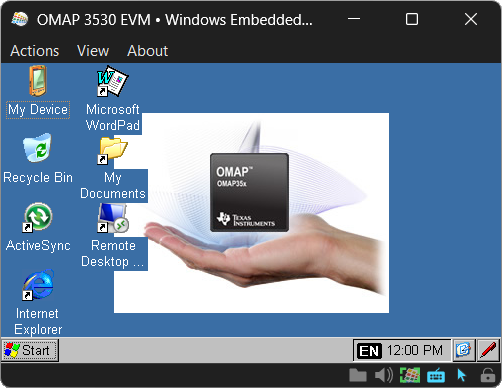
Task: Close the OMAP 3530 EVM window
Action: [x=471, y=19]
